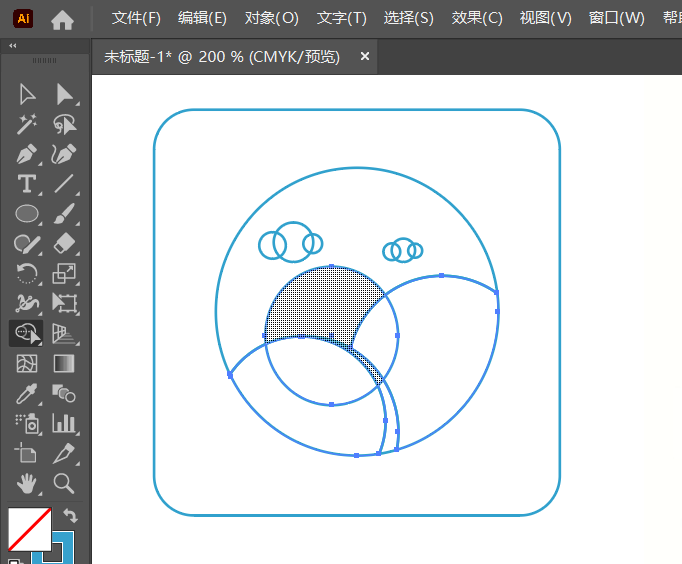Viewport: 682px width, 564px height.
Task: Select the Pen tool
Action: pos(27,154)
